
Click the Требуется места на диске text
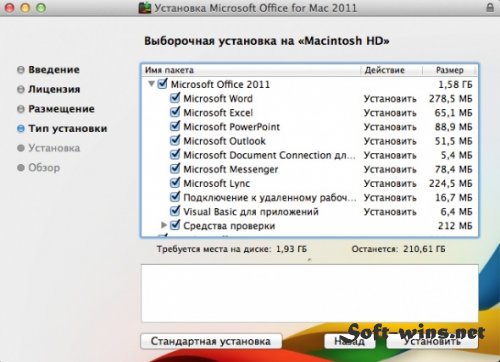tap(232, 249)
